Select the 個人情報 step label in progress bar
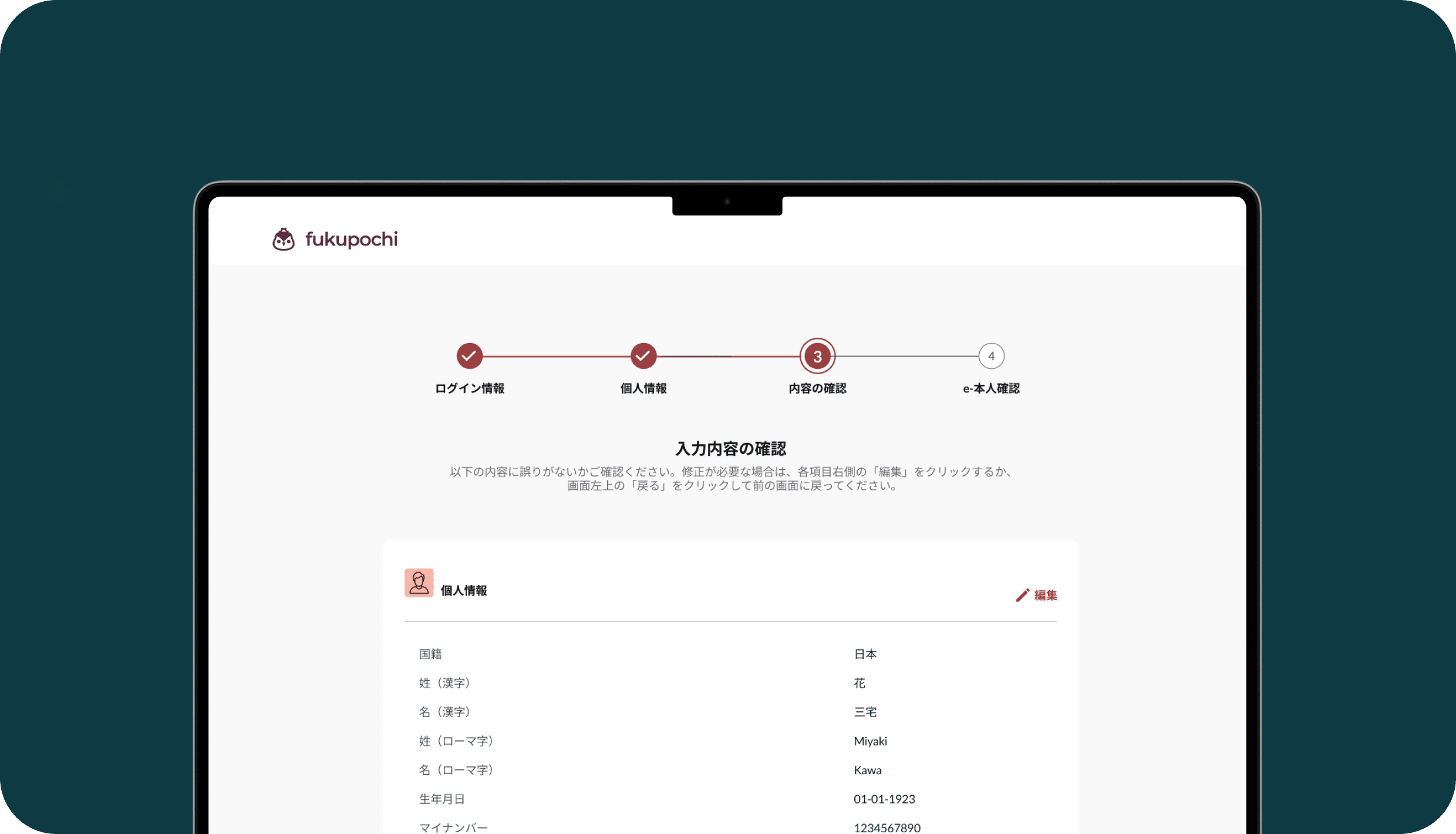This screenshot has width=1456, height=834. [643, 388]
